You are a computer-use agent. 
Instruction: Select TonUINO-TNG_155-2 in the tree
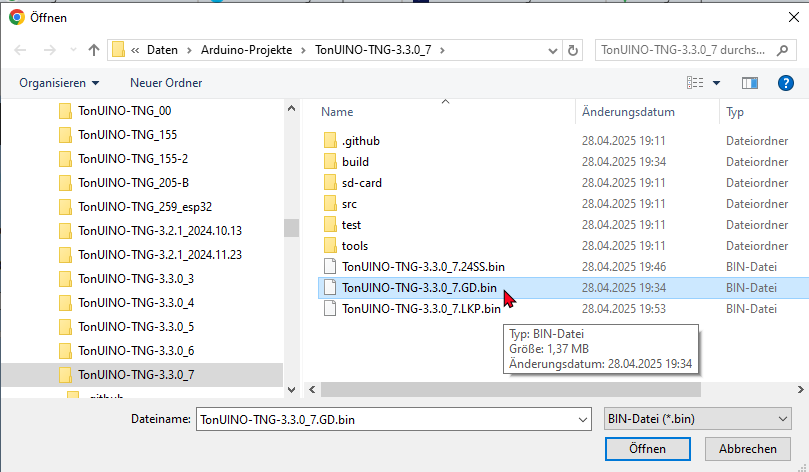pos(133,159)
